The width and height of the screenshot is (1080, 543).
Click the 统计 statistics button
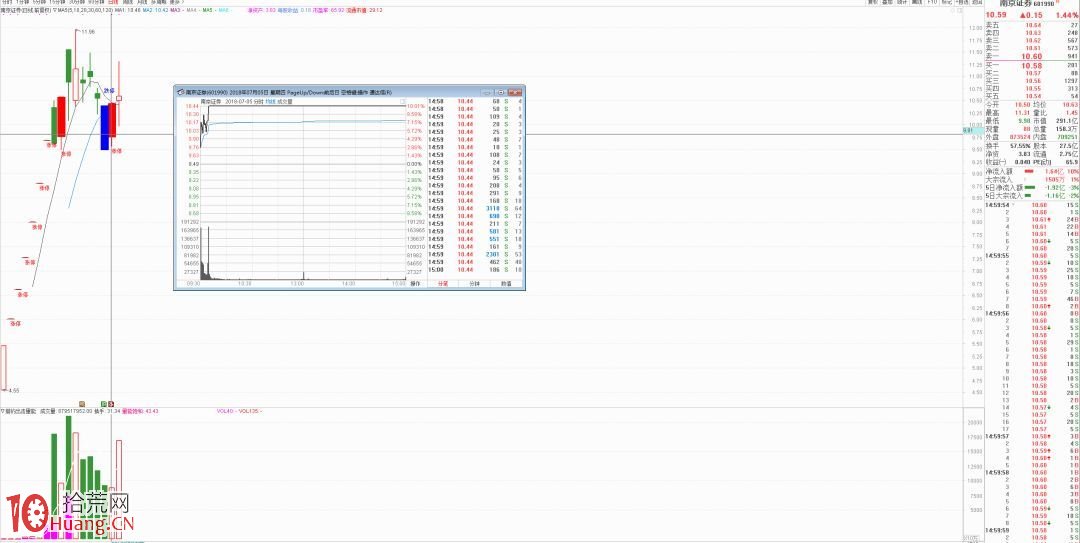(x=902, y=3)
